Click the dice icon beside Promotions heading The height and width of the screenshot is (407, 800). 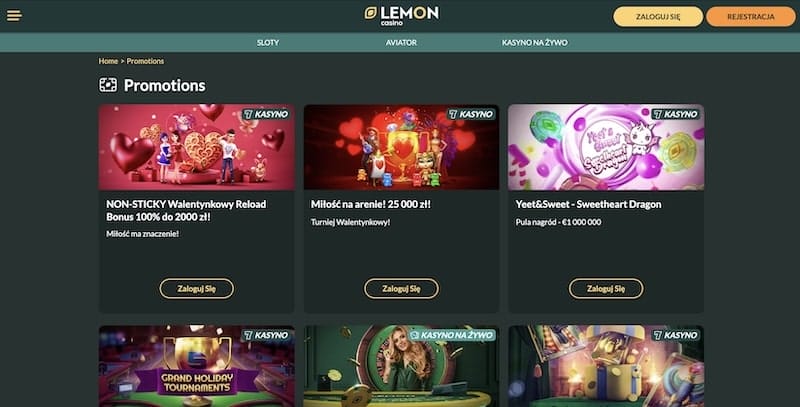click(108, 85)
